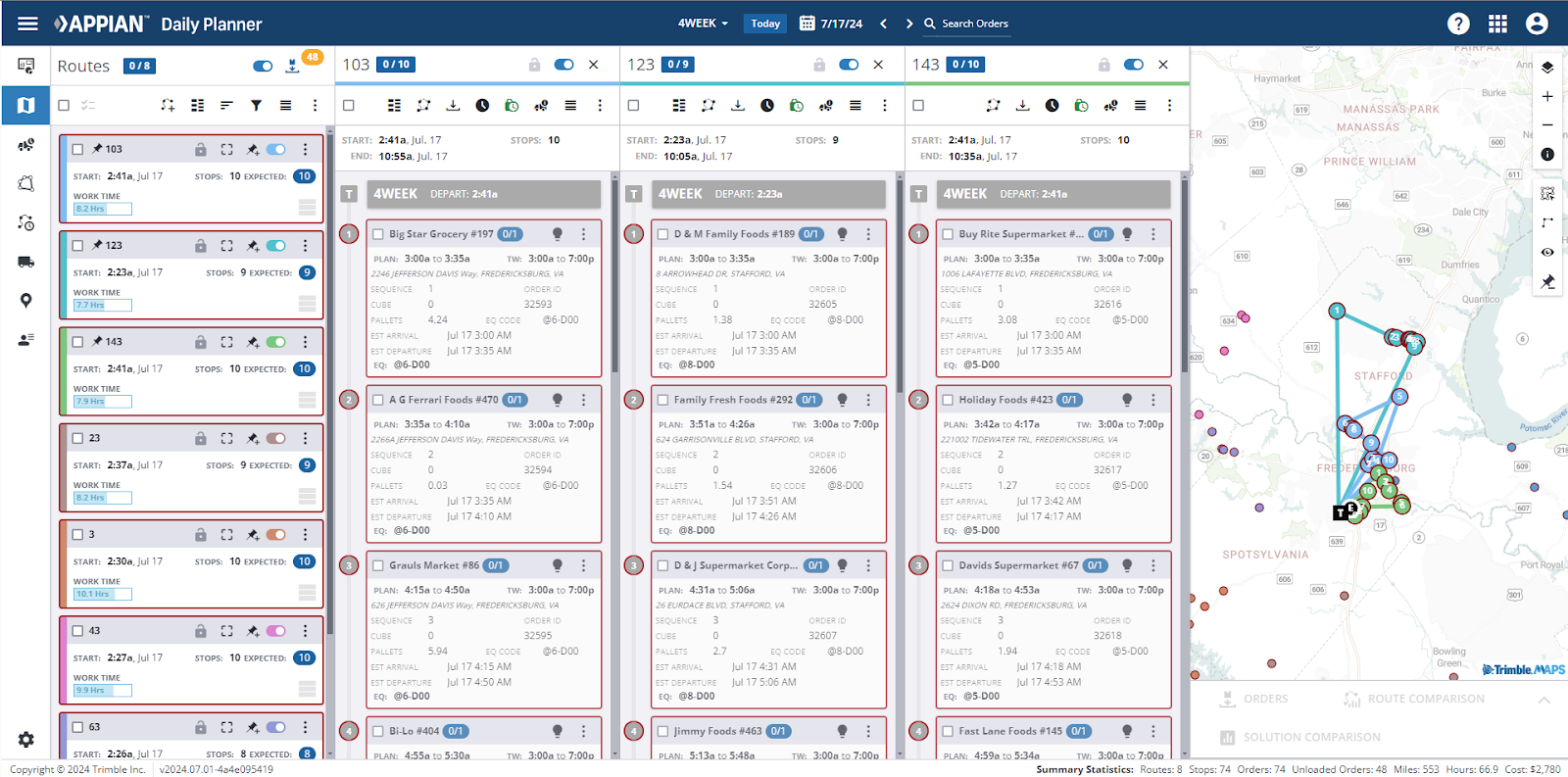Check the Routes select-all checkbox
This screenshot has height=777, width=1568.
click(x=64, y=105)
